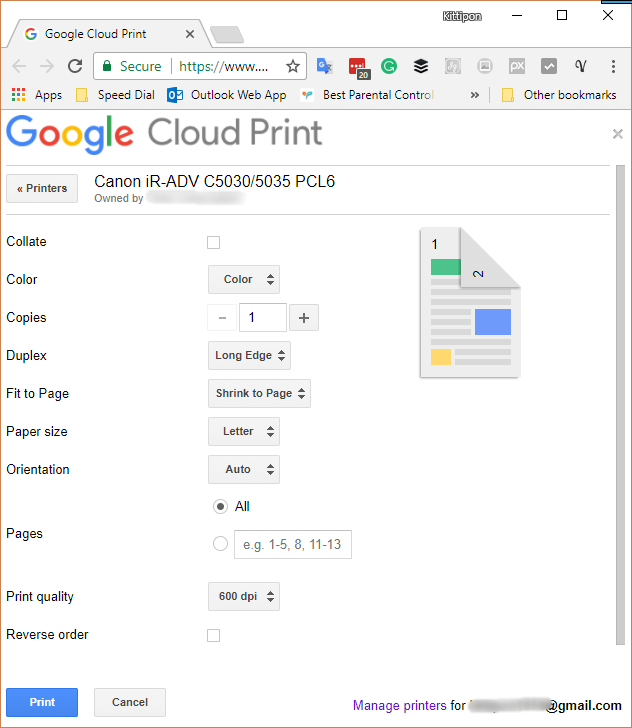This screenshot has height=728, width=632.
Task: Bookmark this page with the star icon
Action: [x=293, y=66]
